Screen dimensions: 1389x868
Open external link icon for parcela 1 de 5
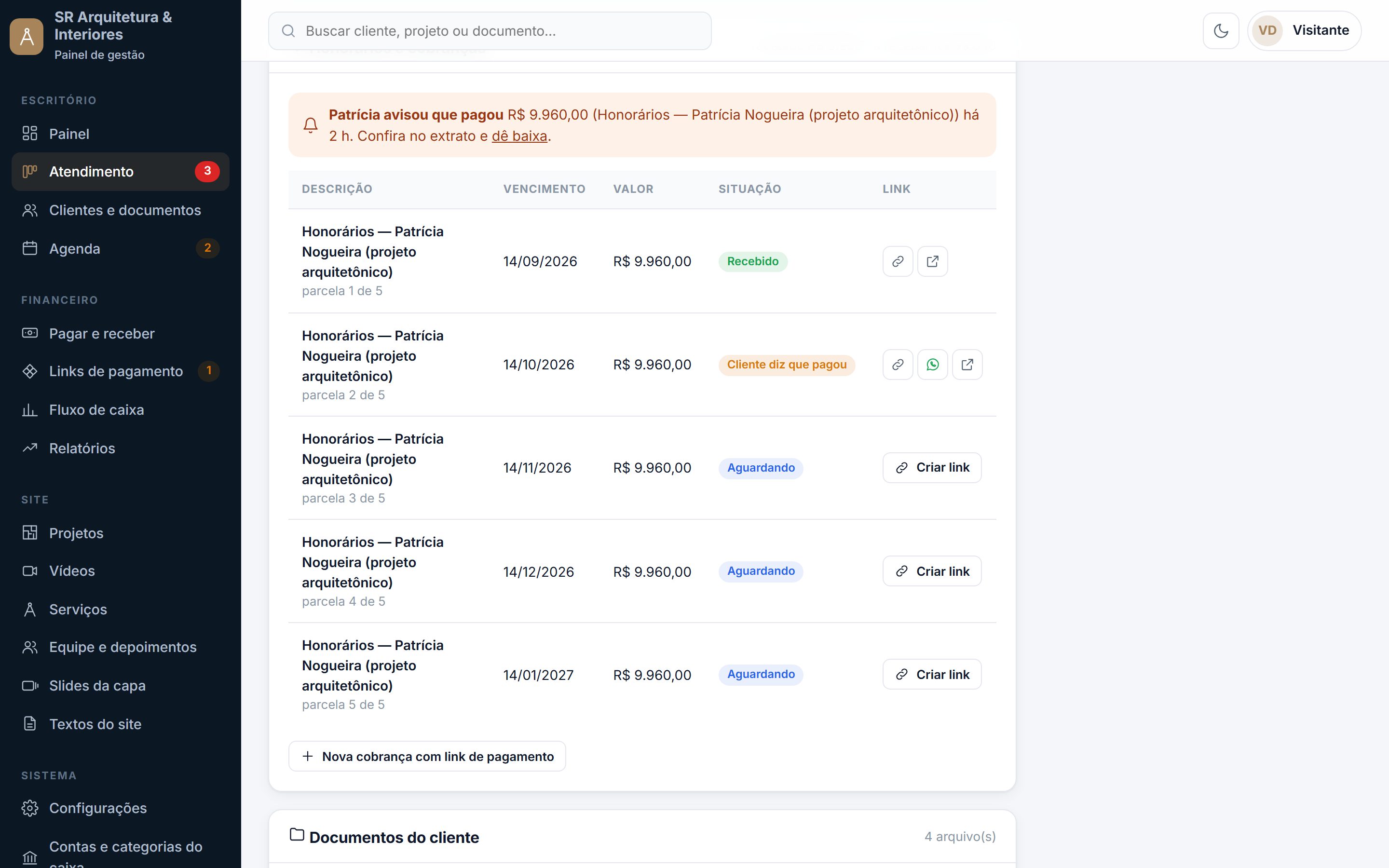[x=933, y=261]
